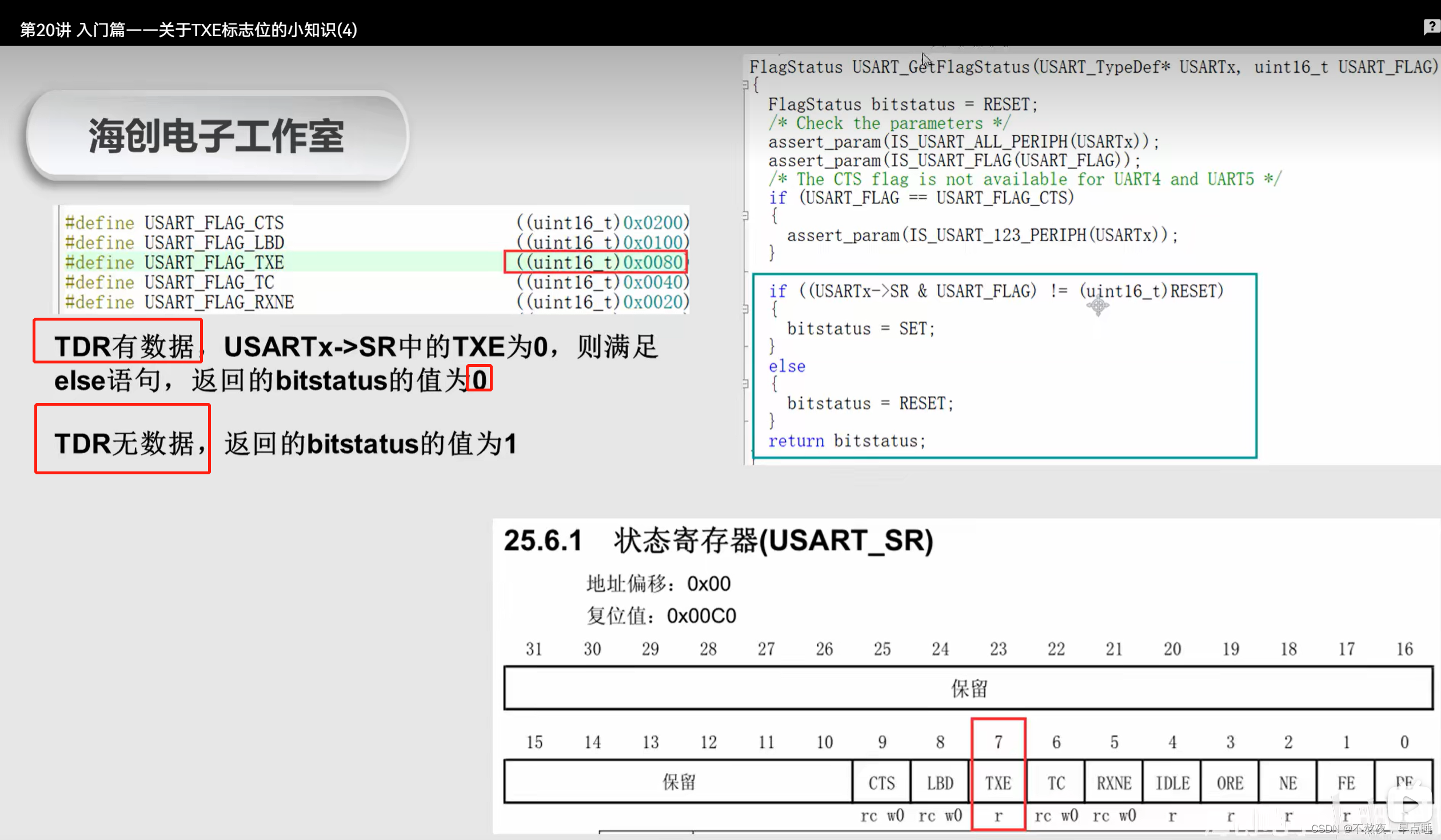Click the rc w0 label under CTS
This screenshot has width=1441, height=840.
point(882,815)
